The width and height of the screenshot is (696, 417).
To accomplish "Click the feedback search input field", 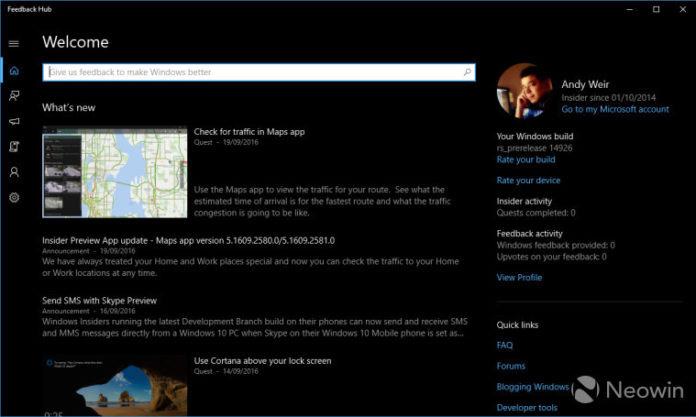I will [259, 72].
